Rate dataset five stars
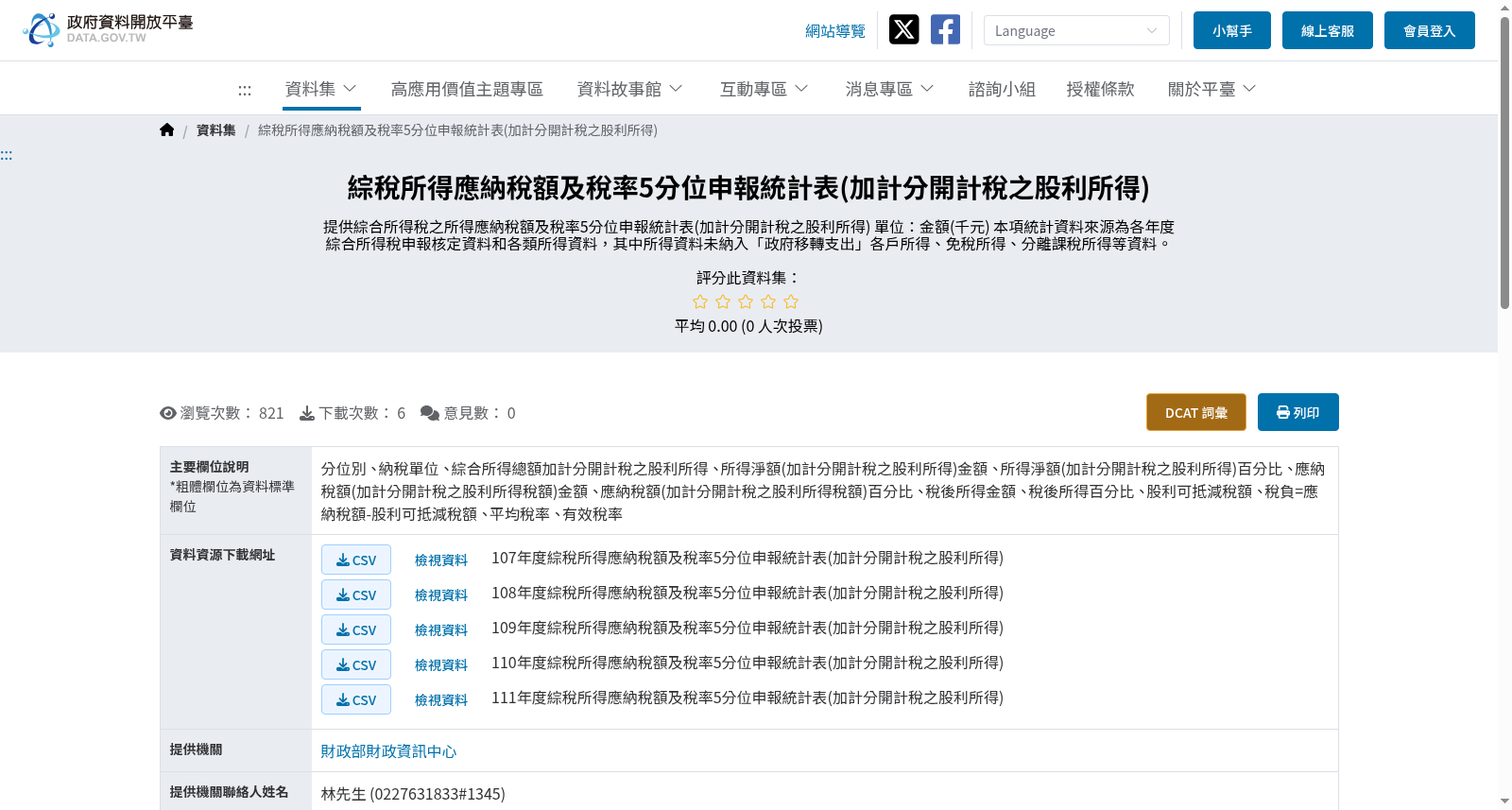The width and height of the screenshot is (1512, 810). pos(791,302)
